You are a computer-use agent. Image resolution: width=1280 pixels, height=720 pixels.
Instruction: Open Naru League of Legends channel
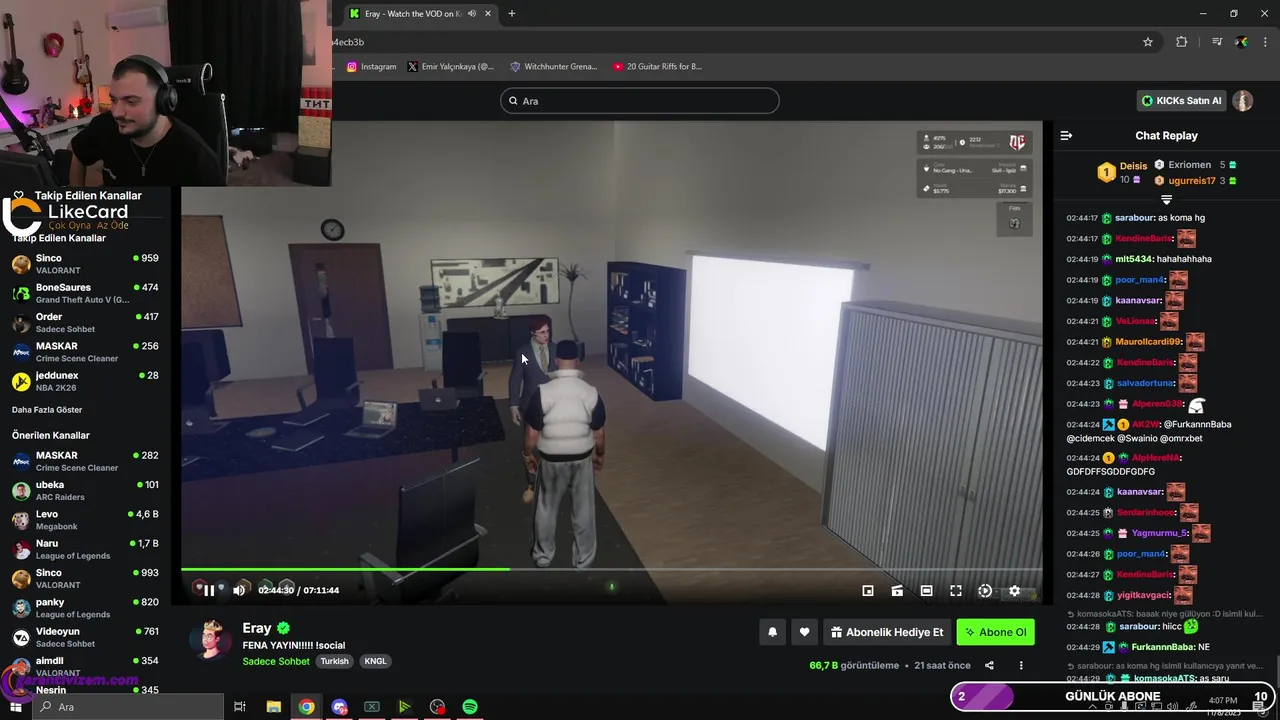[x=85, y=549]
